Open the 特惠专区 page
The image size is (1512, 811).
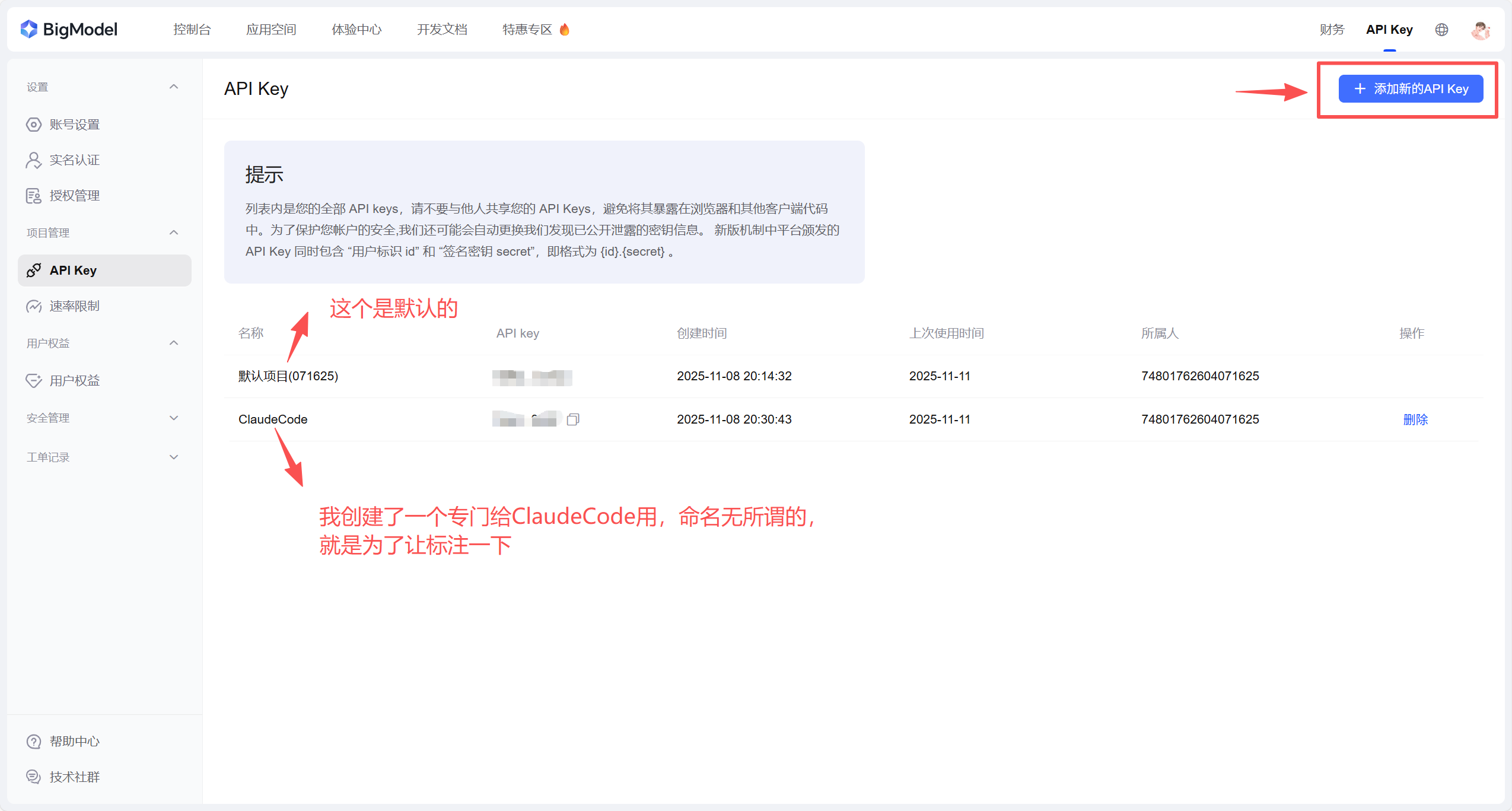(x=527, y=30)
